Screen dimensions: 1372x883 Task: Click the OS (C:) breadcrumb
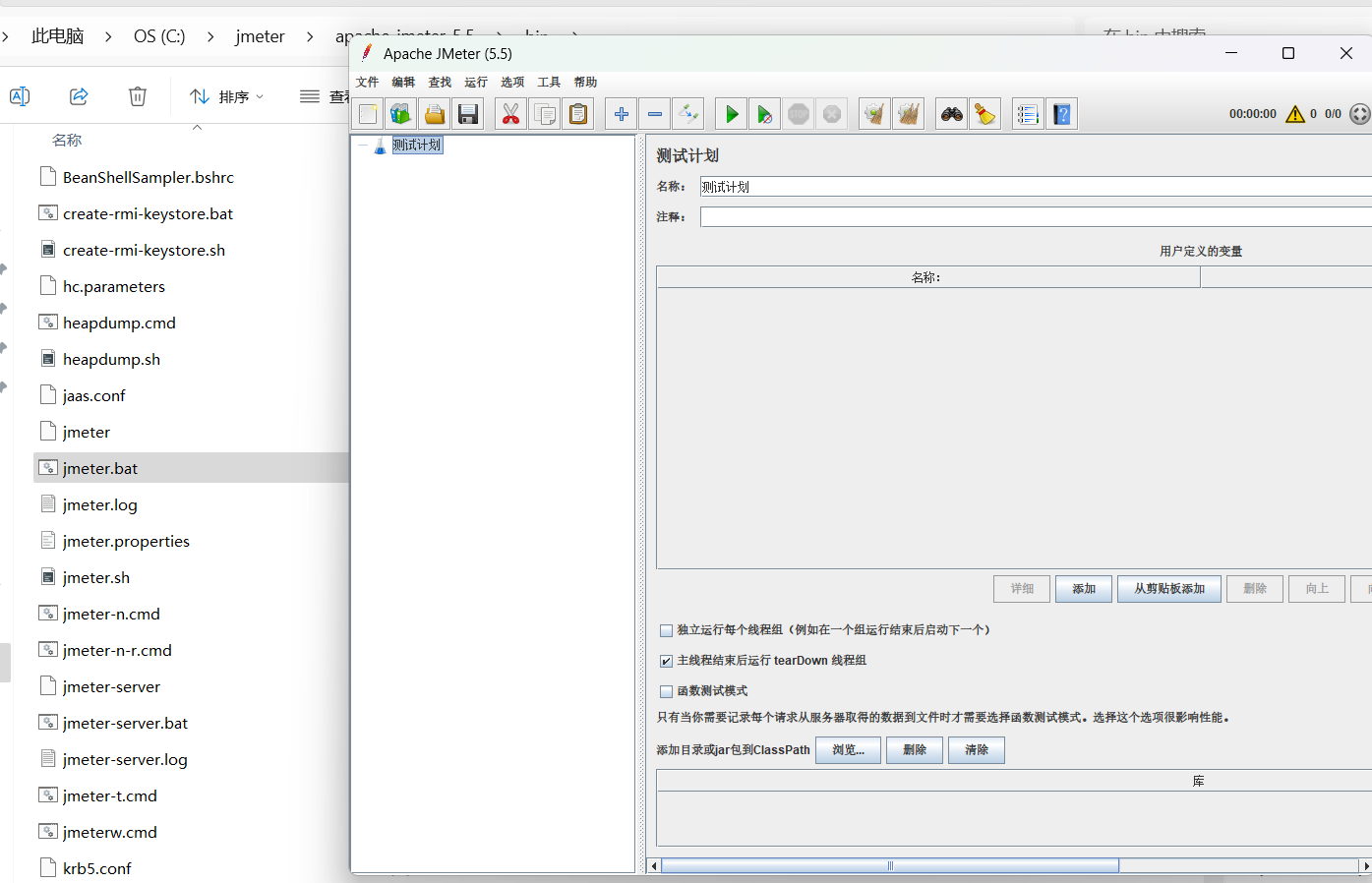click(159, 36)
